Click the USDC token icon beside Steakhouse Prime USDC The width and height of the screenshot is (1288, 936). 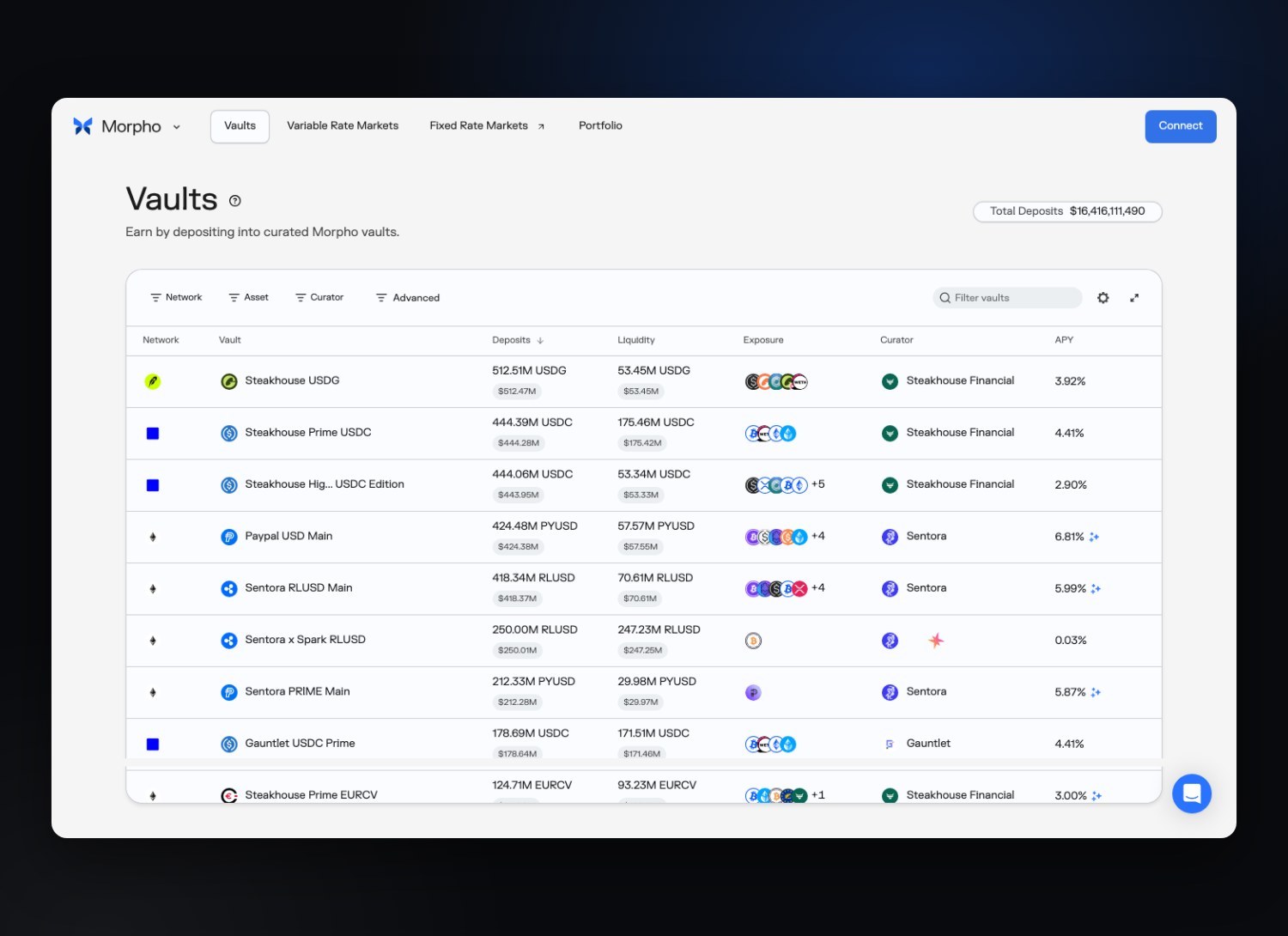[x=229, y=434]
